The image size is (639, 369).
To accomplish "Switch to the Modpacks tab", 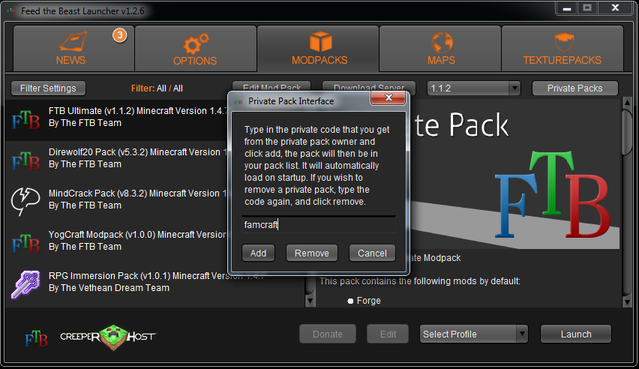I will click(x=318, y=48).
